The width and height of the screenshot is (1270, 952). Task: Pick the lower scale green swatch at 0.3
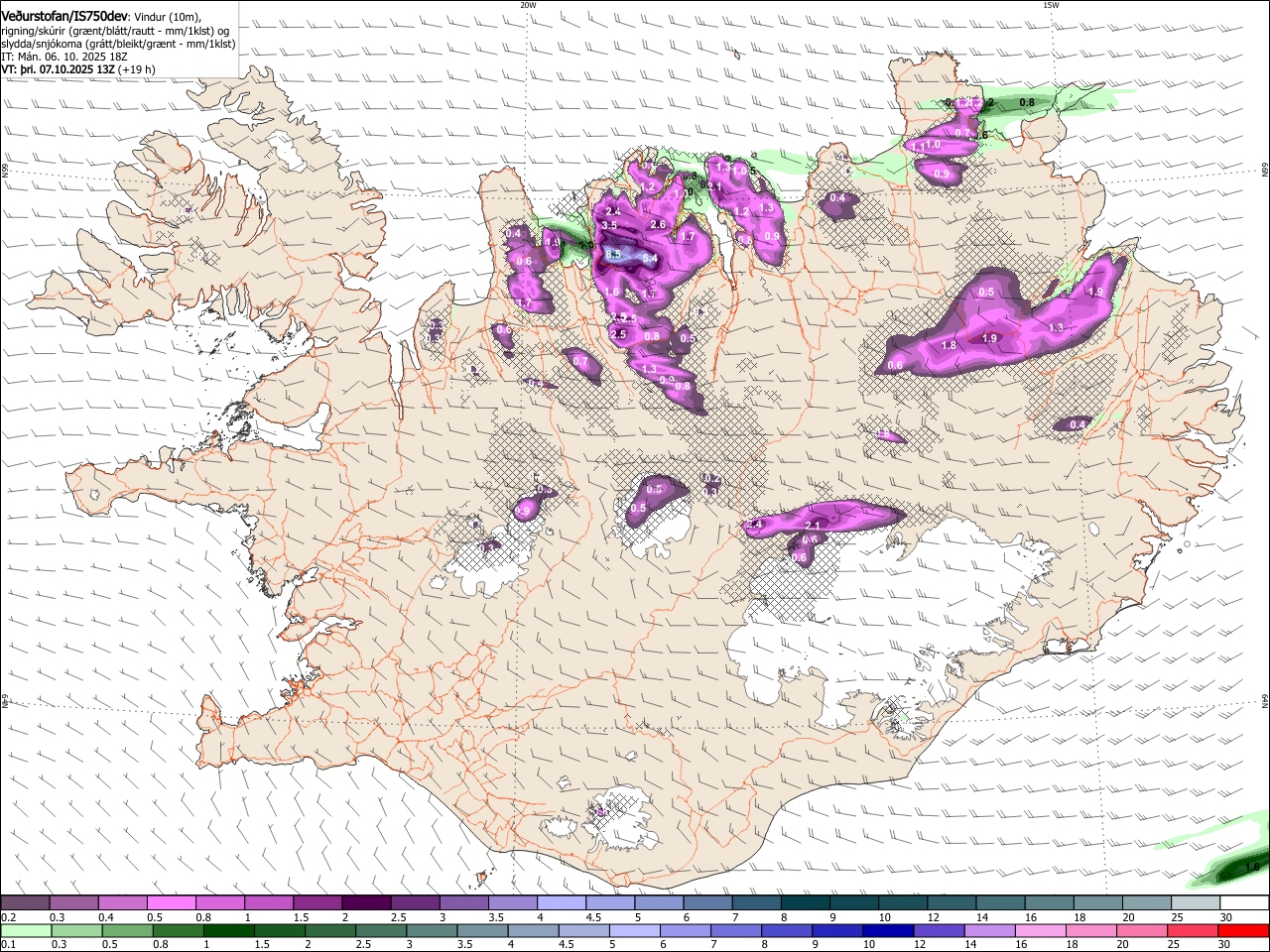[76, 931]
